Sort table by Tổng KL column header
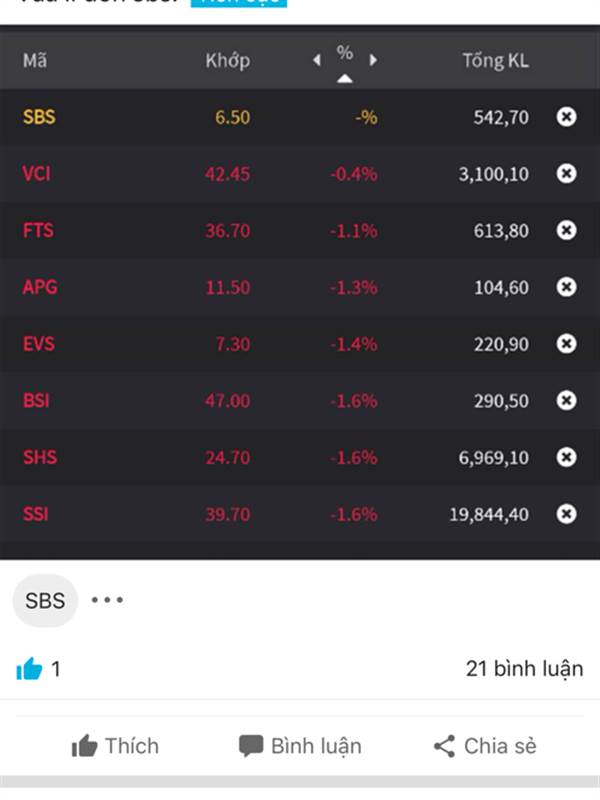This screenshot has width=600, height=800. click(x=495, y=61)
